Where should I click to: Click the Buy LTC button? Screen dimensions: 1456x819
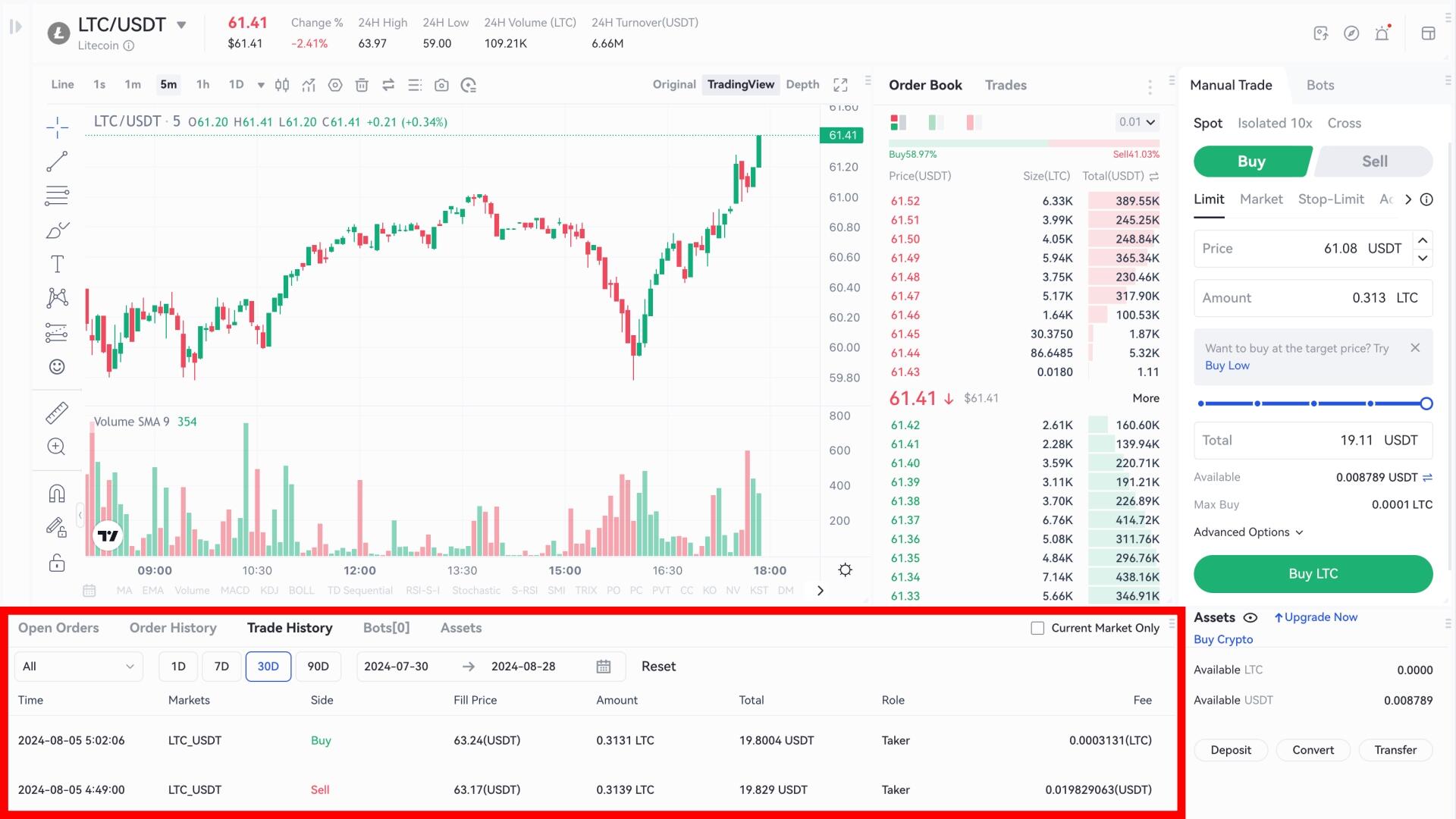tap(1313, 574)
